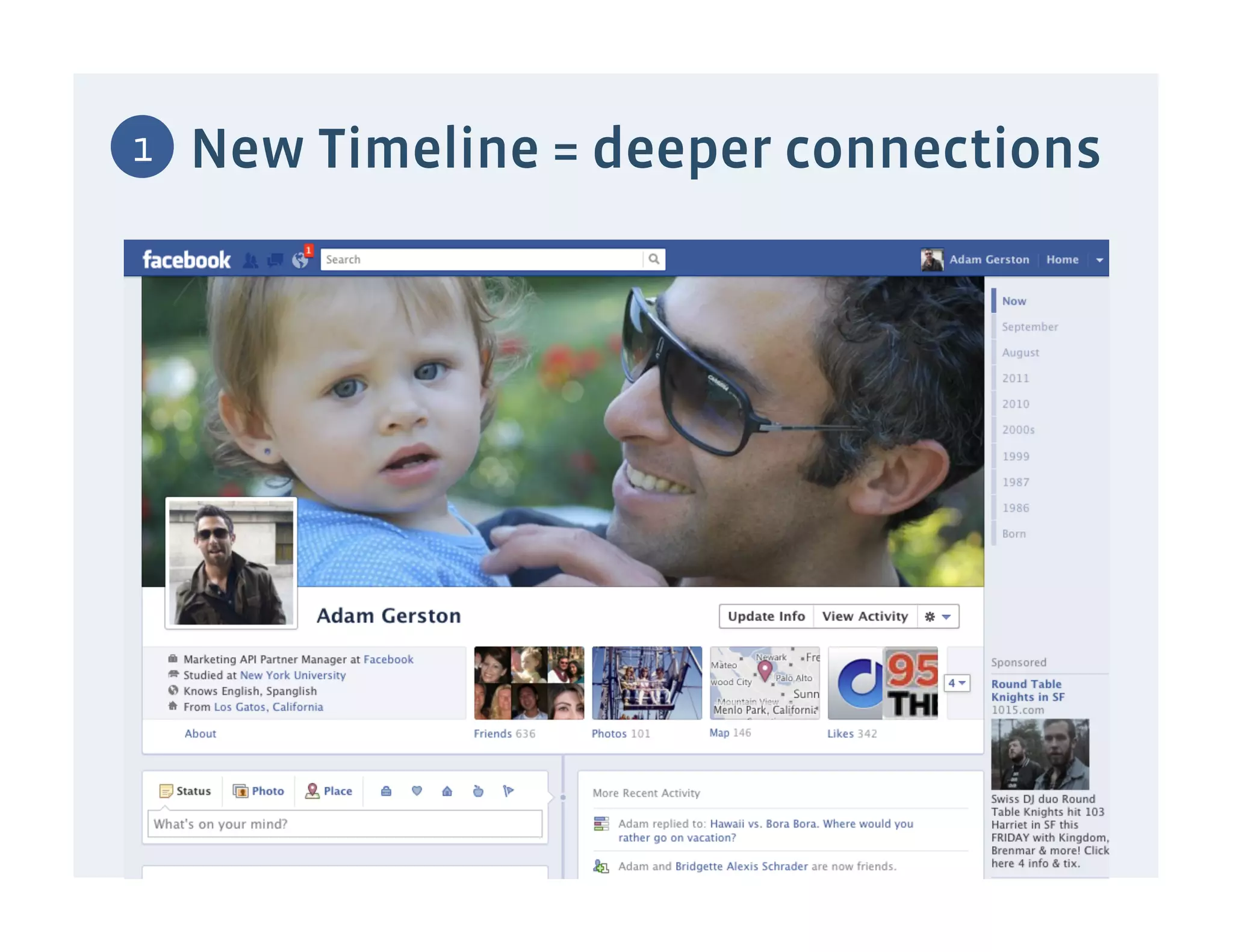
Task: Click 'Knows English, Spanglish' text
Action: [x=250, y=691]
